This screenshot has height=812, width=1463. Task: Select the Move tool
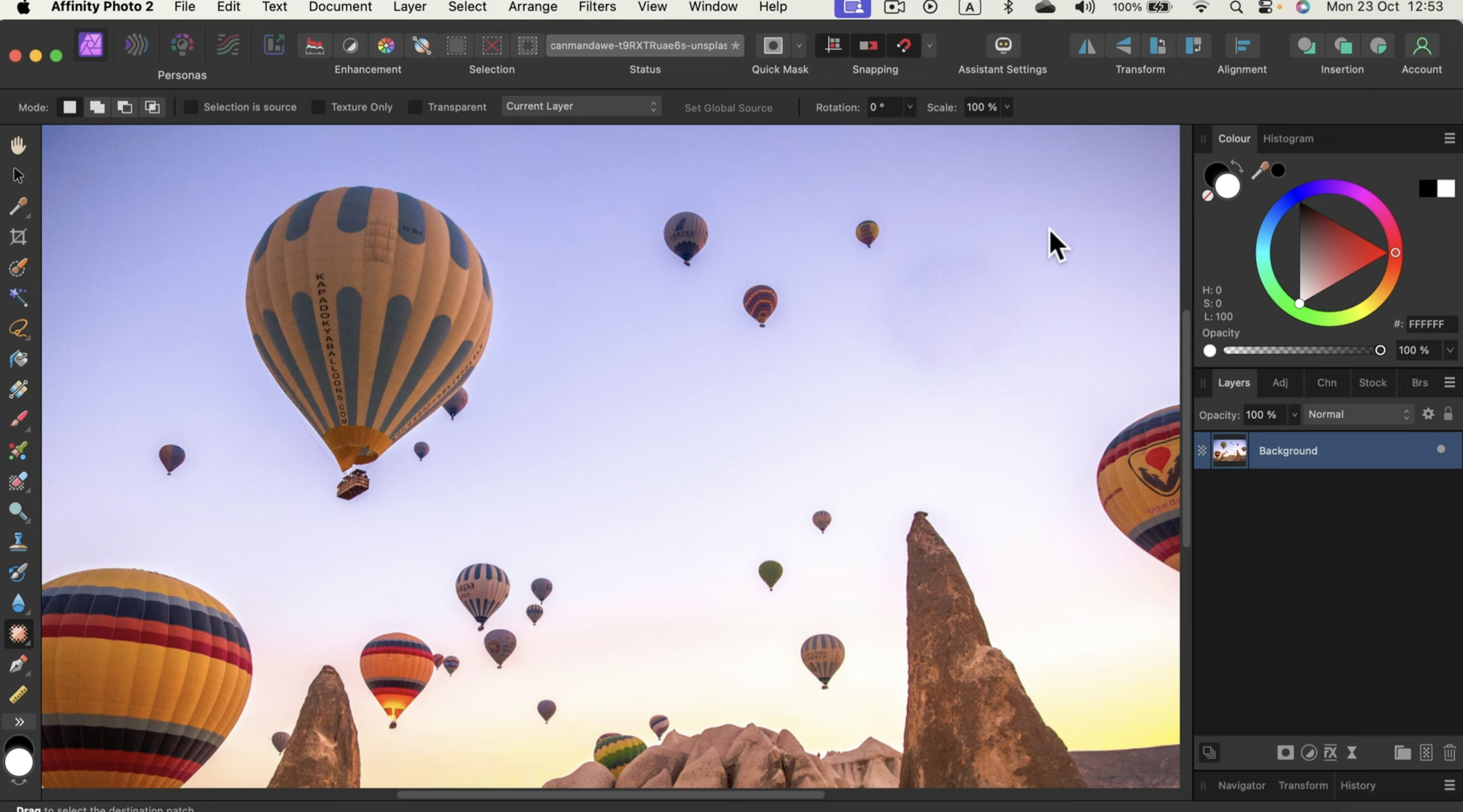tap(18, 176)
